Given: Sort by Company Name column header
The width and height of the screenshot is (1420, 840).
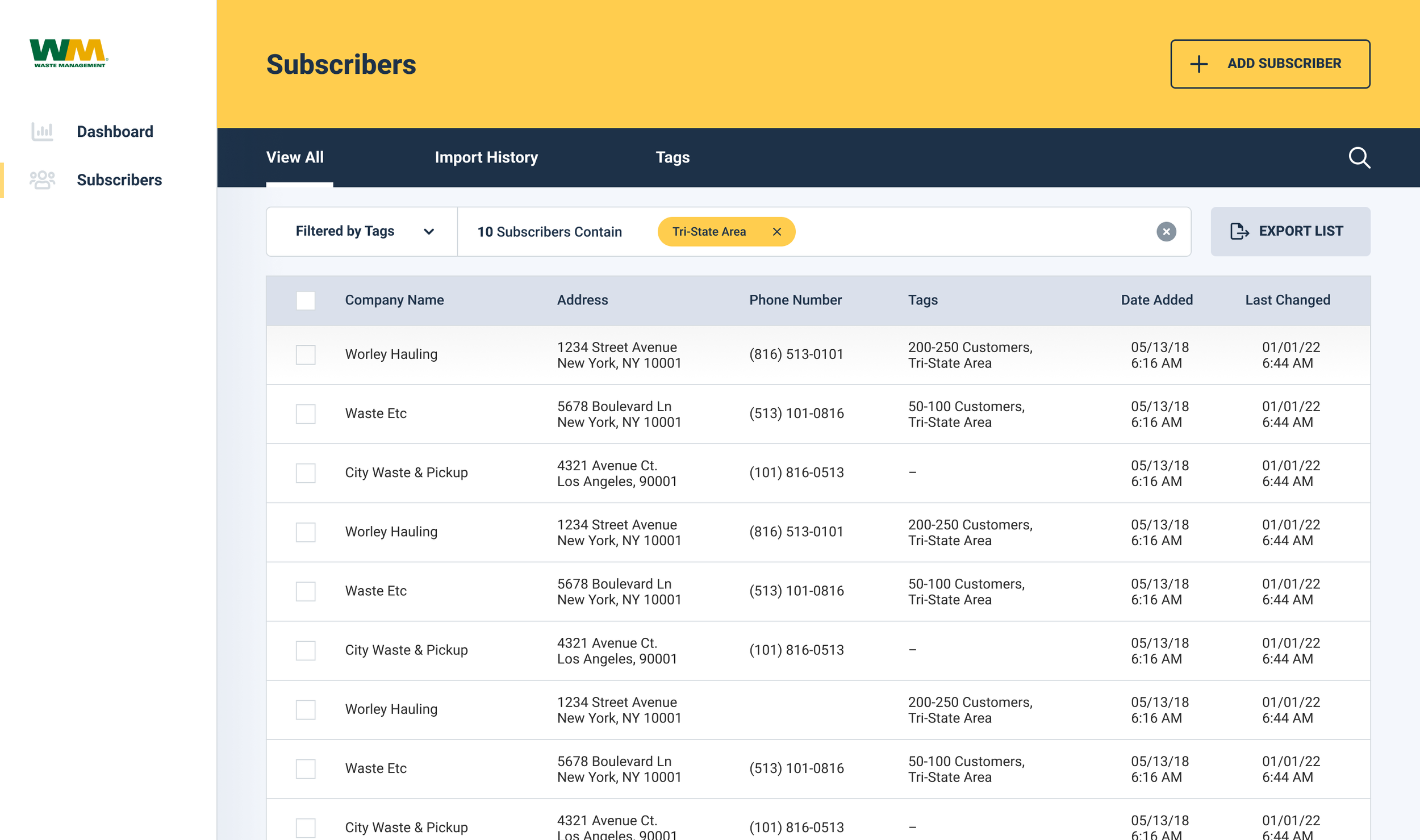Looking at the screenshot, I should (394, 300).
